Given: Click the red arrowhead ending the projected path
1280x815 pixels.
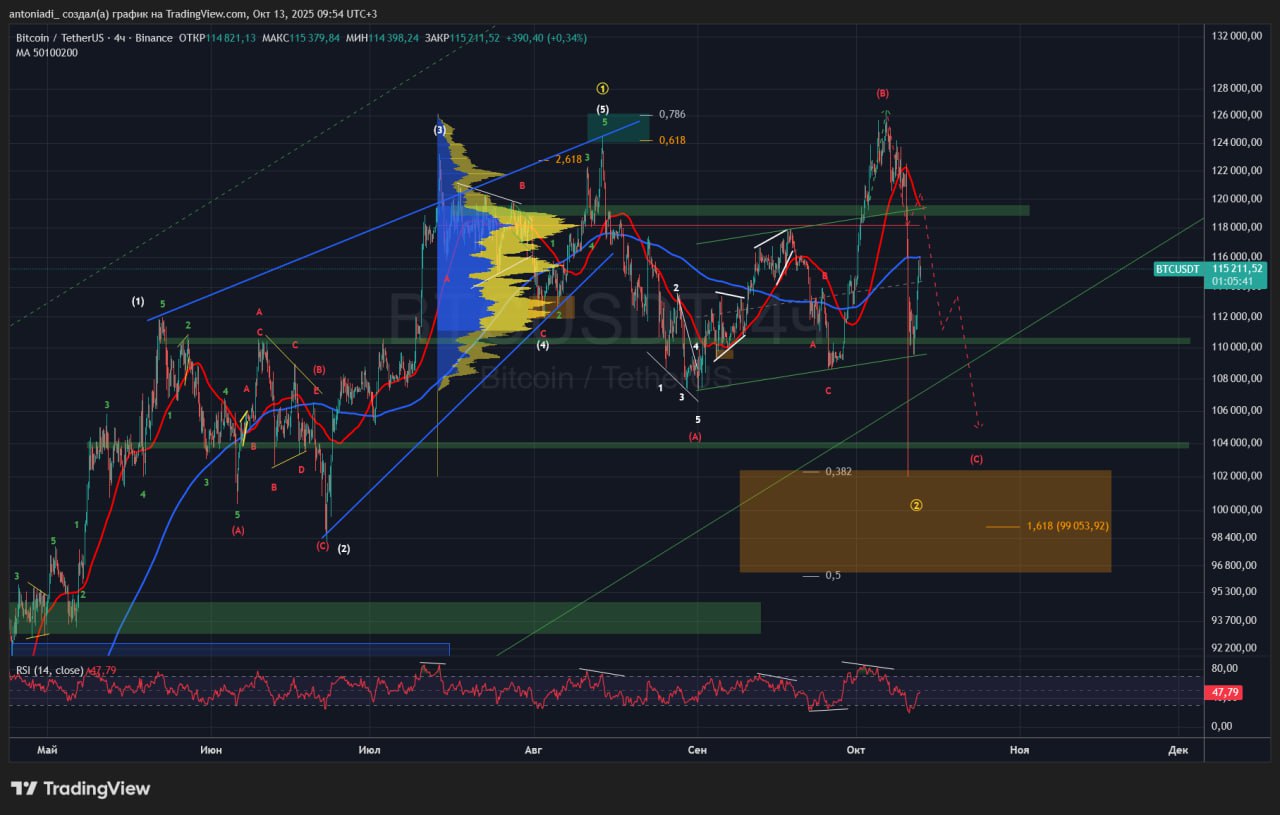Looking at the screenshot, I should click(979, 426).
